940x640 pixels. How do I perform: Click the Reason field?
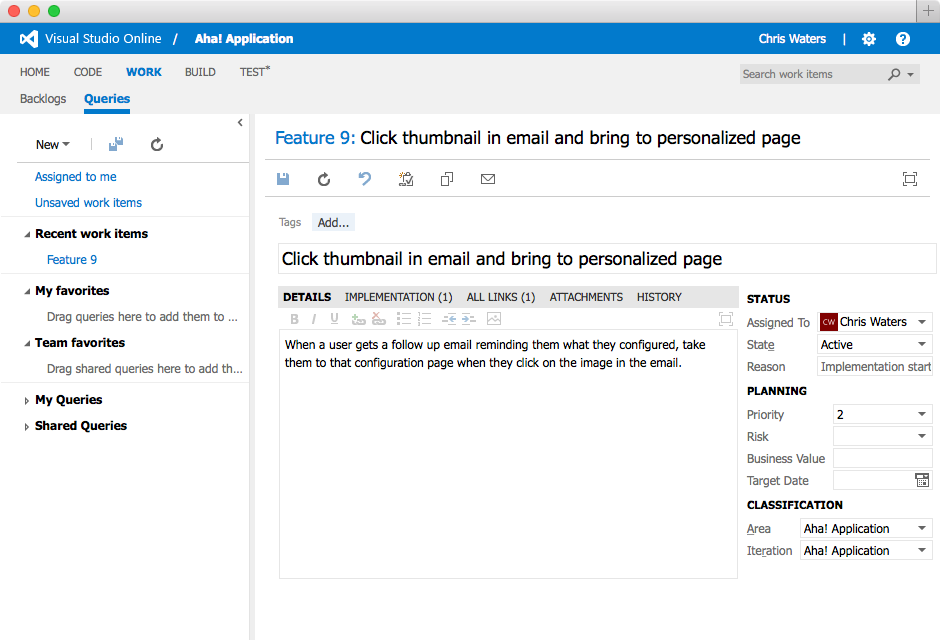[x=875, y=366]
